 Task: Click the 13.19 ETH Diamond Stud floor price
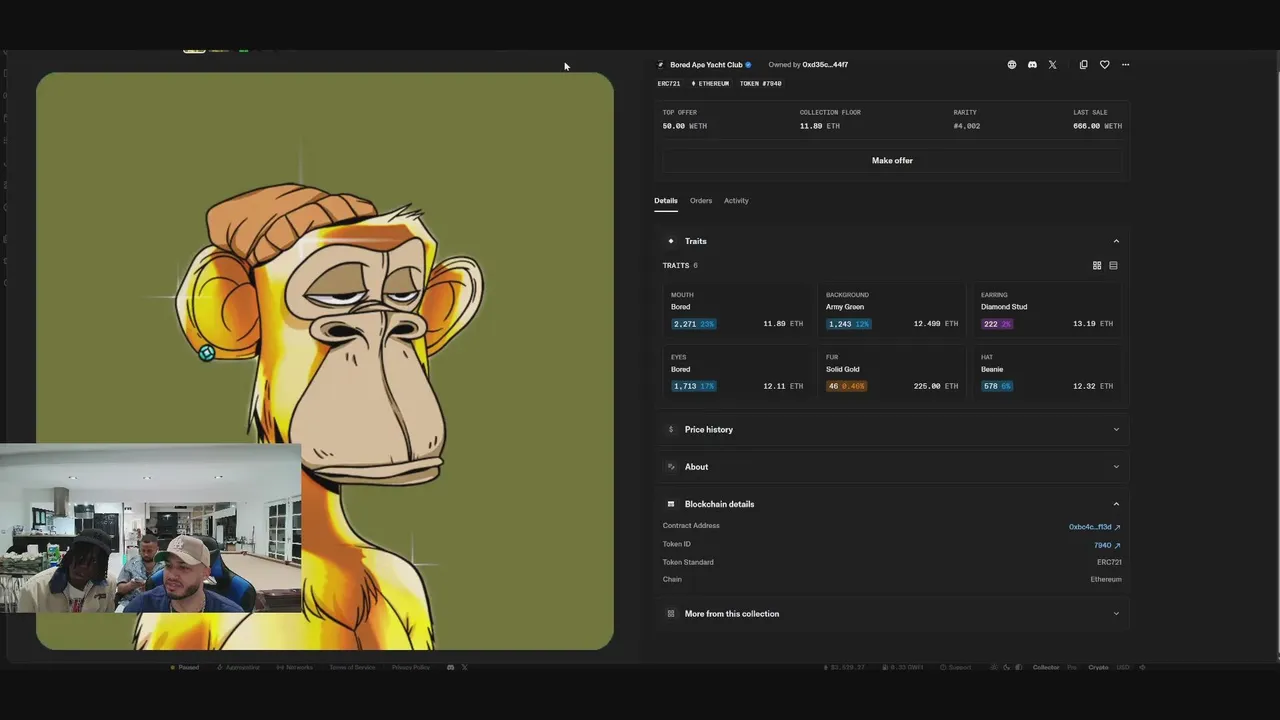pyautogui.click(x=1092, y=324)
